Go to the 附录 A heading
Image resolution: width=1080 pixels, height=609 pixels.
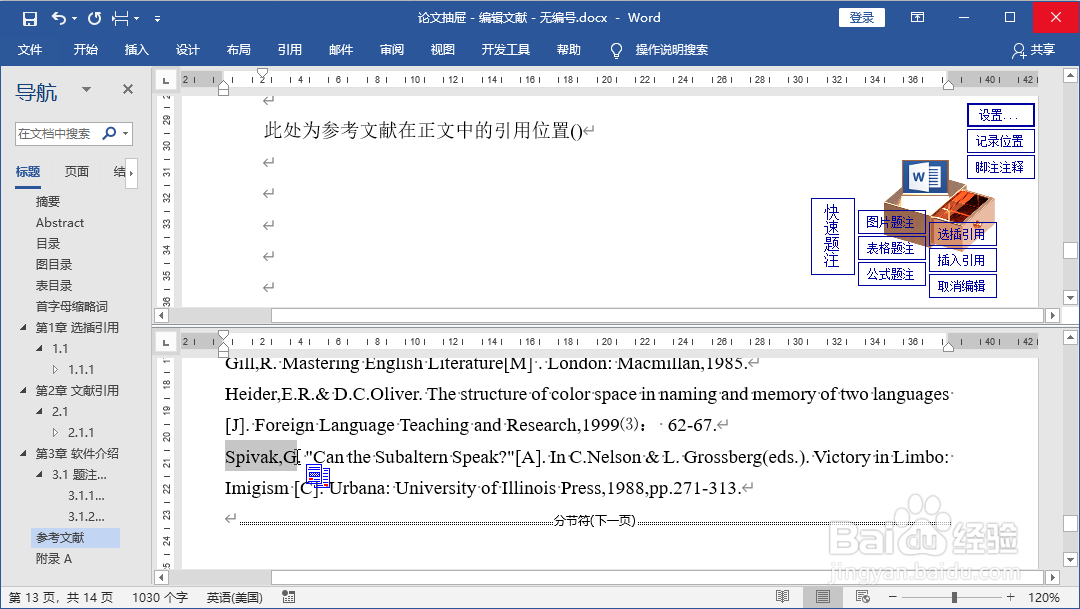[x=54, y=559]
